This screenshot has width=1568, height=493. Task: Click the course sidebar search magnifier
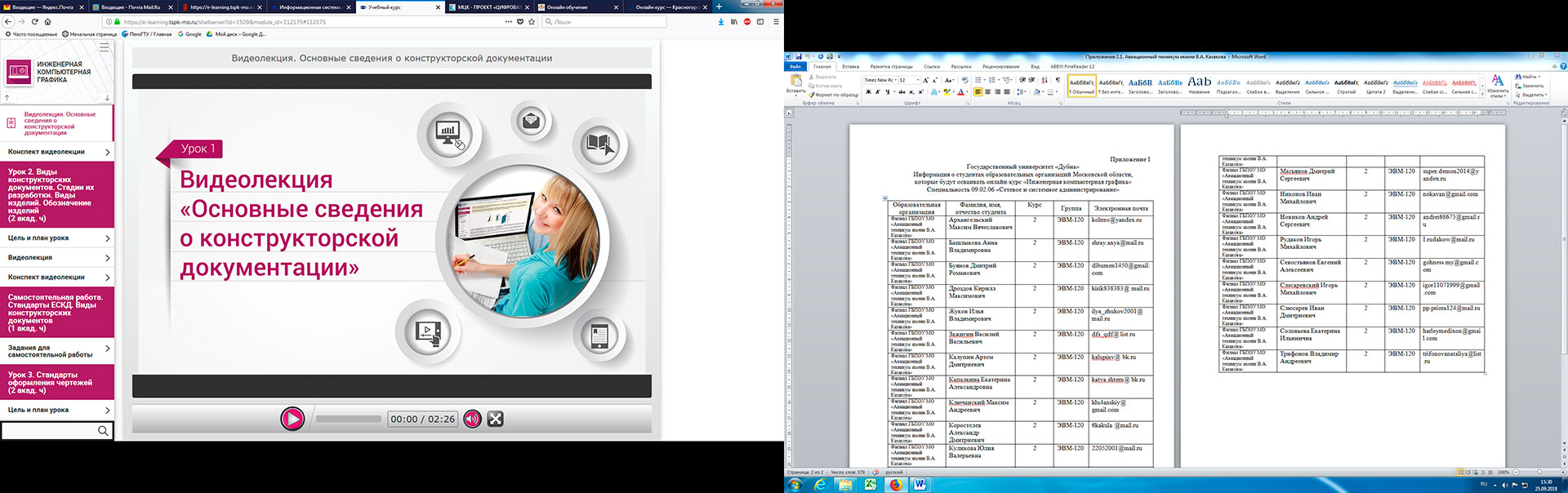(103, 430)
